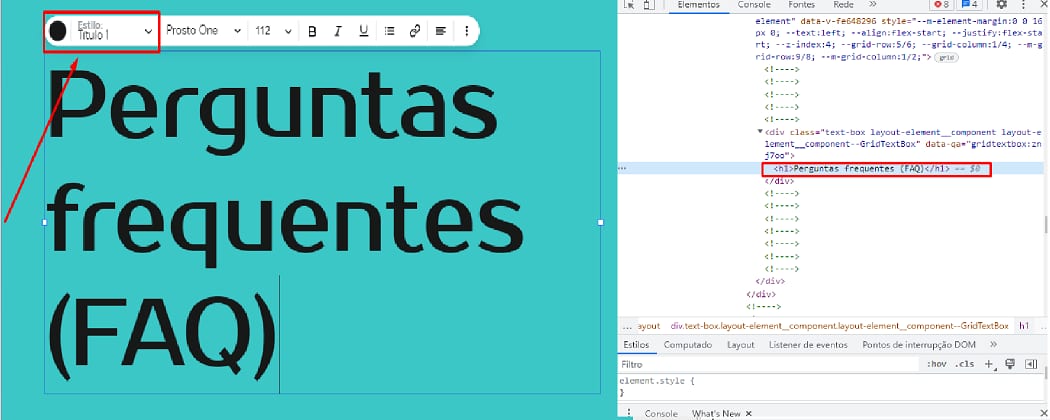Image resolution: width=1050 pixels, height=420 pixels.
Task: Open DevTools settings gear
Action: click(x=1001, y=5)
